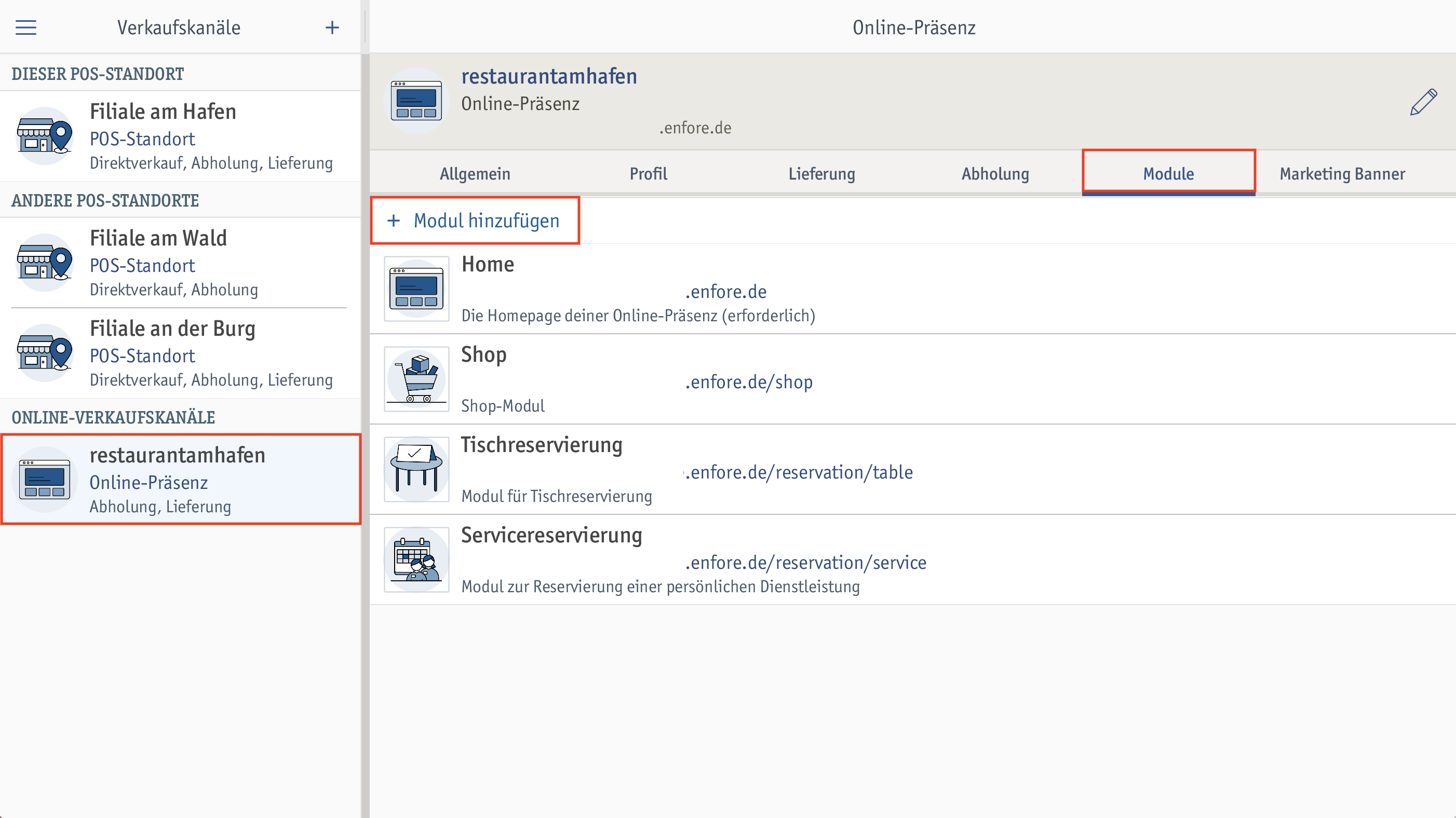This screenshot has height=818, width=1456.
Task: Click the Home module icon
Action: [x=416, y=289]
